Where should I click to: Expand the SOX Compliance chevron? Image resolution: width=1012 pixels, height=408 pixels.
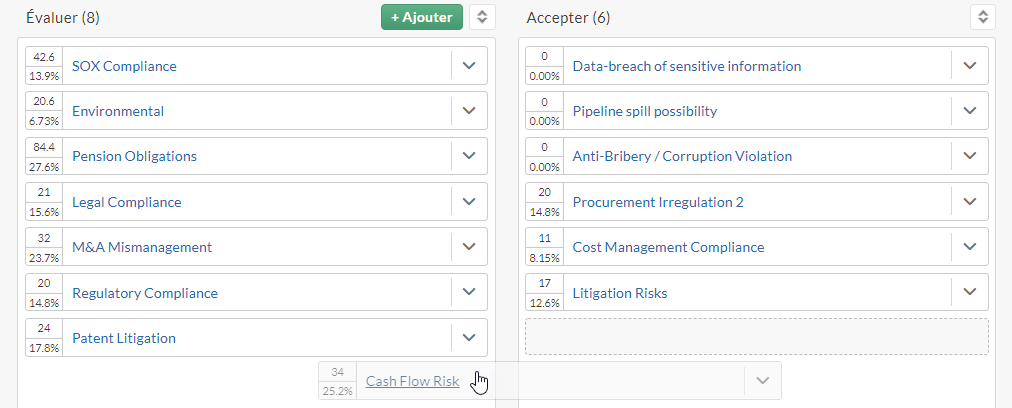pyautogui.click(x=469, y=65)
